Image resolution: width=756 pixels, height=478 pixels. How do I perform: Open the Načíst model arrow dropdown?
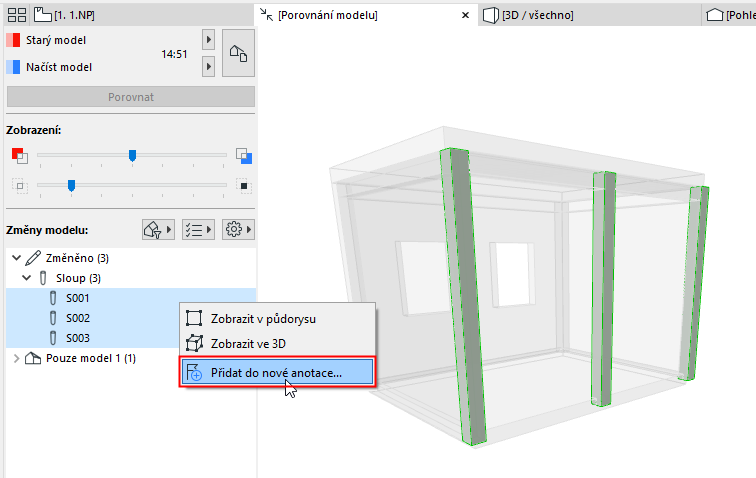pos(208,67)
